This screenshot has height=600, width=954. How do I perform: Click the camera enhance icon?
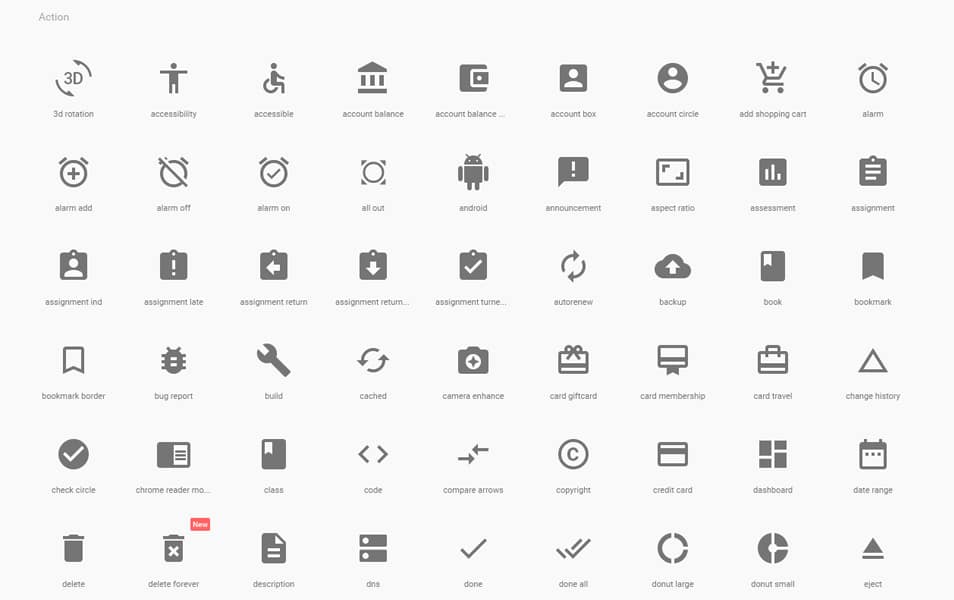pos(472,359)
